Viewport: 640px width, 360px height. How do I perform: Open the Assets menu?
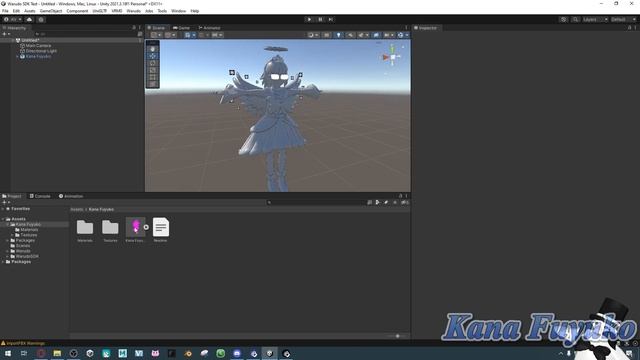pos(29,11)
